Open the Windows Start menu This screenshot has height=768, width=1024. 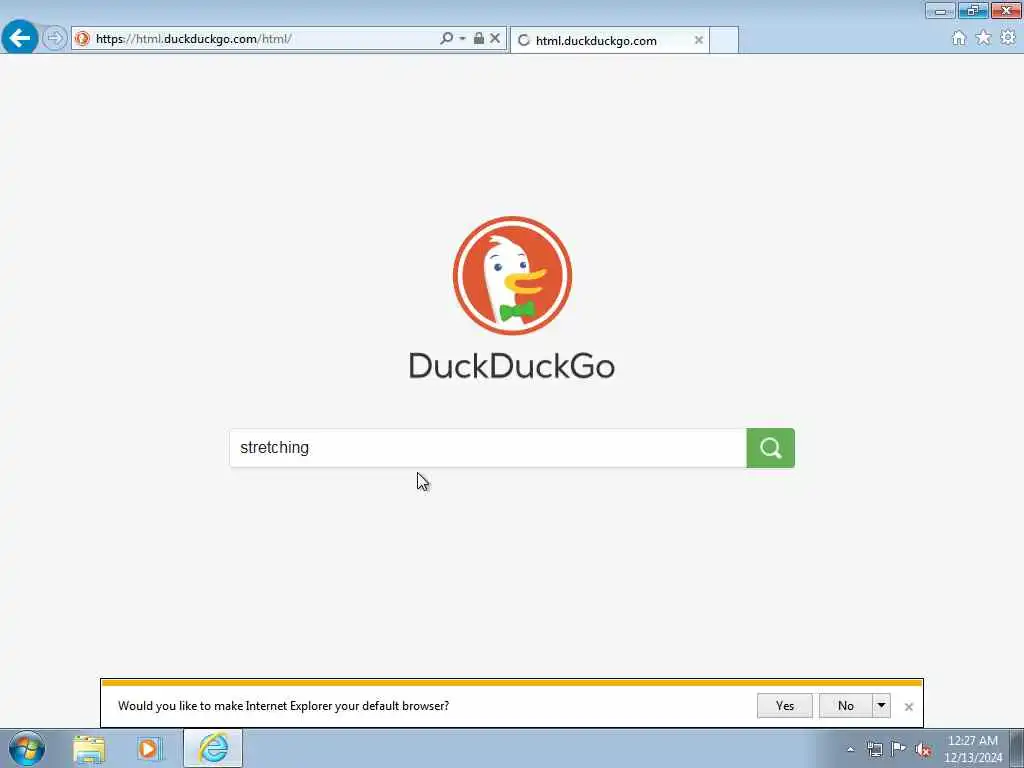pos(27,748)
